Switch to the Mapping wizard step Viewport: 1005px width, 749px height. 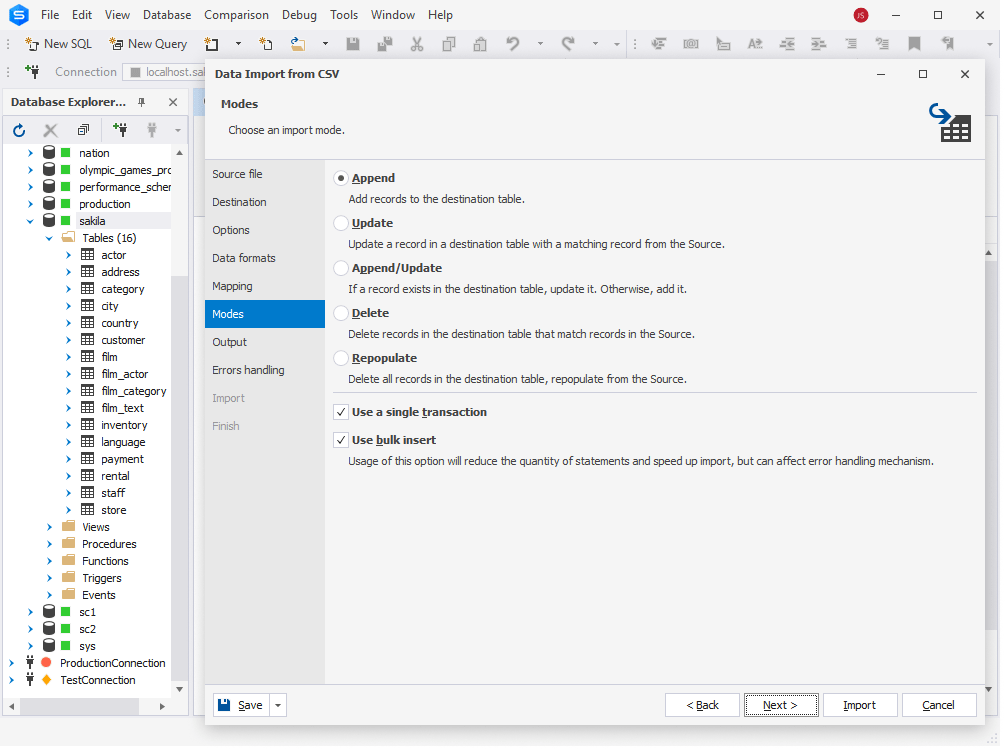(x=231, y=286)
